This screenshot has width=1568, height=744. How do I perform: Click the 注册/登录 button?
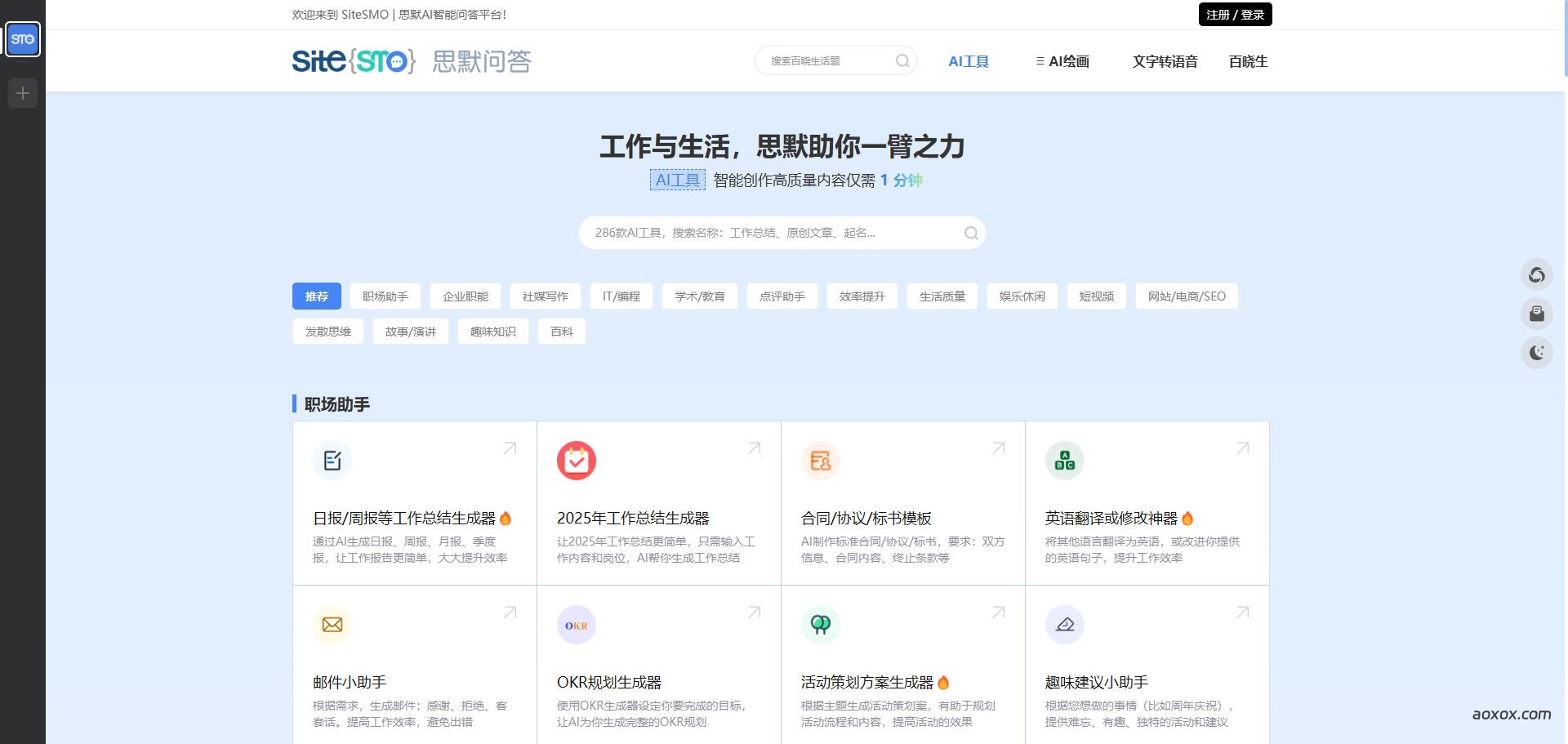(x=1236, y=14)
